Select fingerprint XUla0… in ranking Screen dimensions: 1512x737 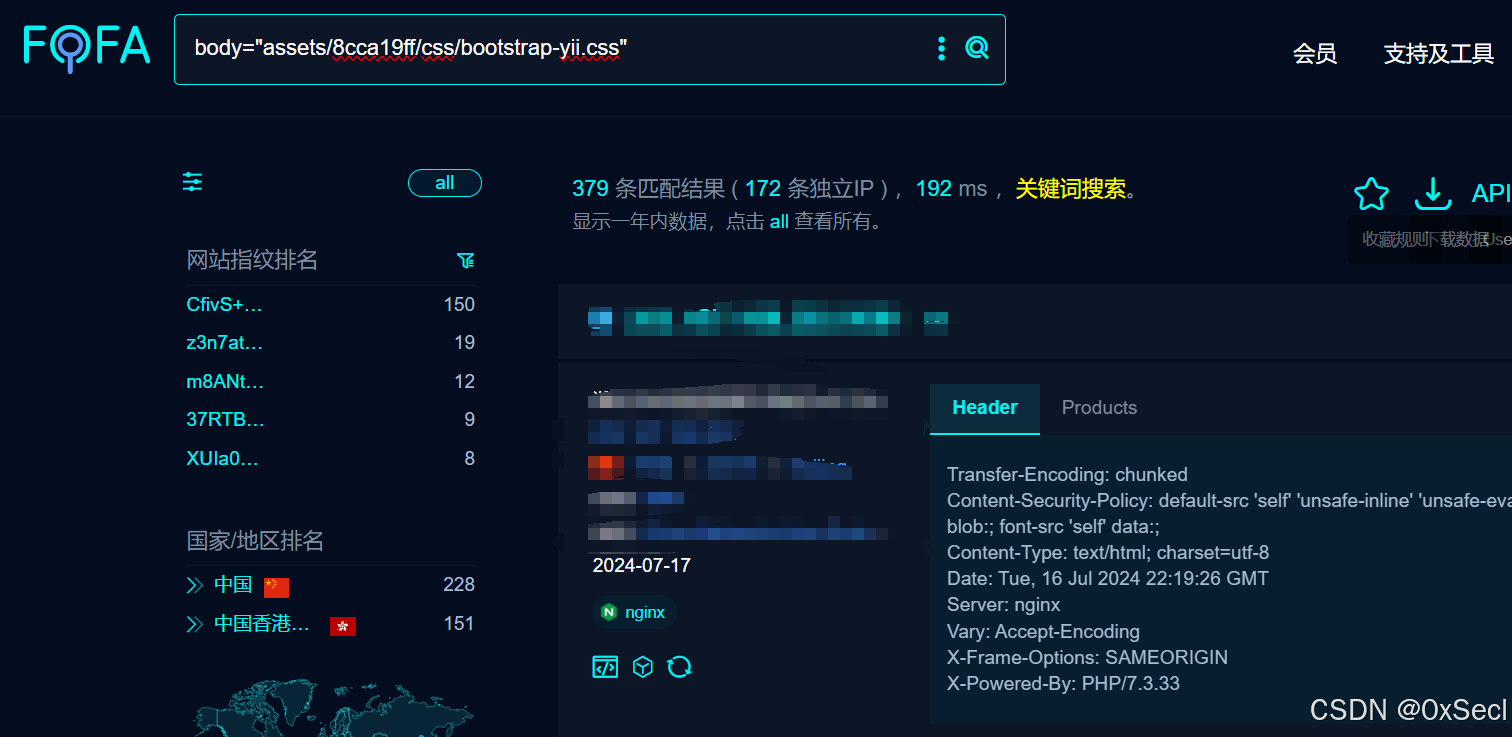222,459
